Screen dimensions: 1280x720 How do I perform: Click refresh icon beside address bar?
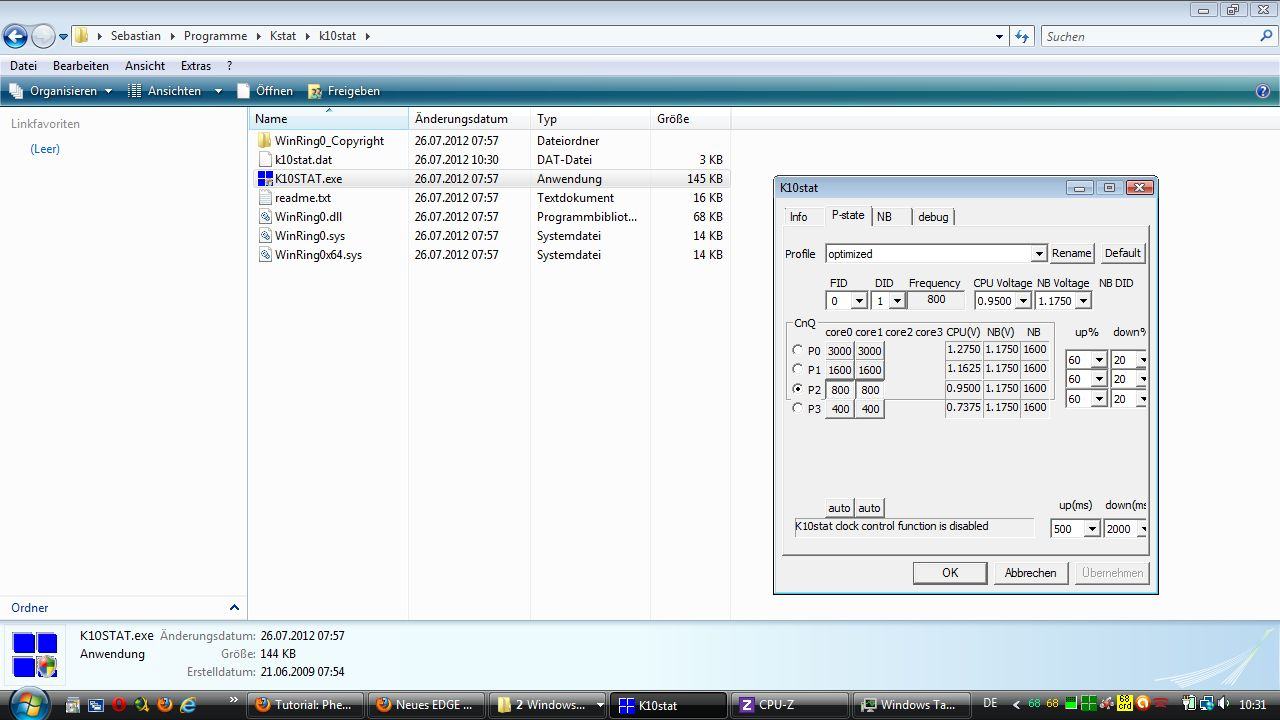click(x=1022, y=36)
